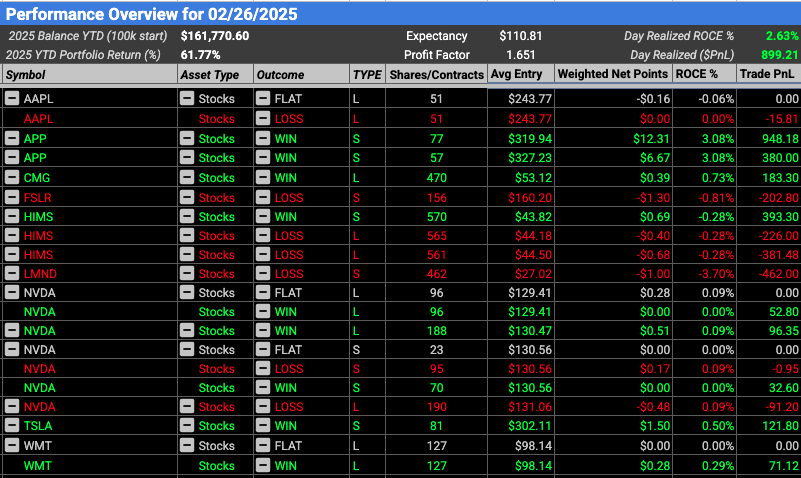Select the 61.77% portfolio return cell
This screenshot has height=478, width=801.
201,55
